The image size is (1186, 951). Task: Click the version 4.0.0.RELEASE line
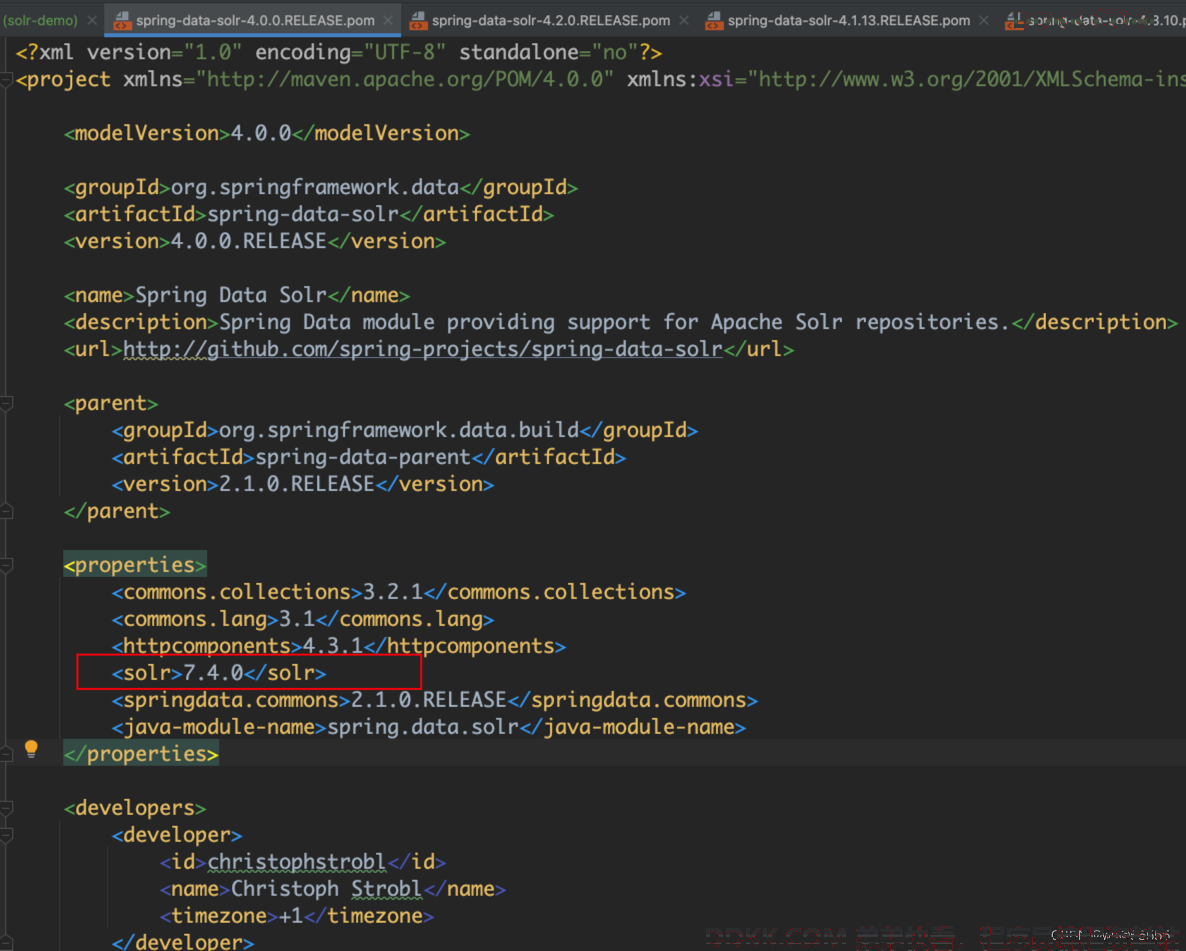pyautogui.click(x=255, y=241)
